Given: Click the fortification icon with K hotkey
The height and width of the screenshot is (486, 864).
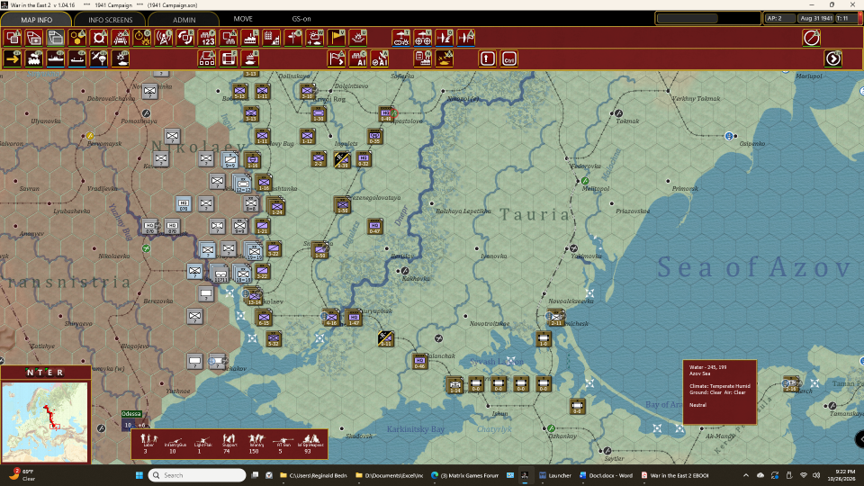Looking at the screenshot, I should coord(121,38).
